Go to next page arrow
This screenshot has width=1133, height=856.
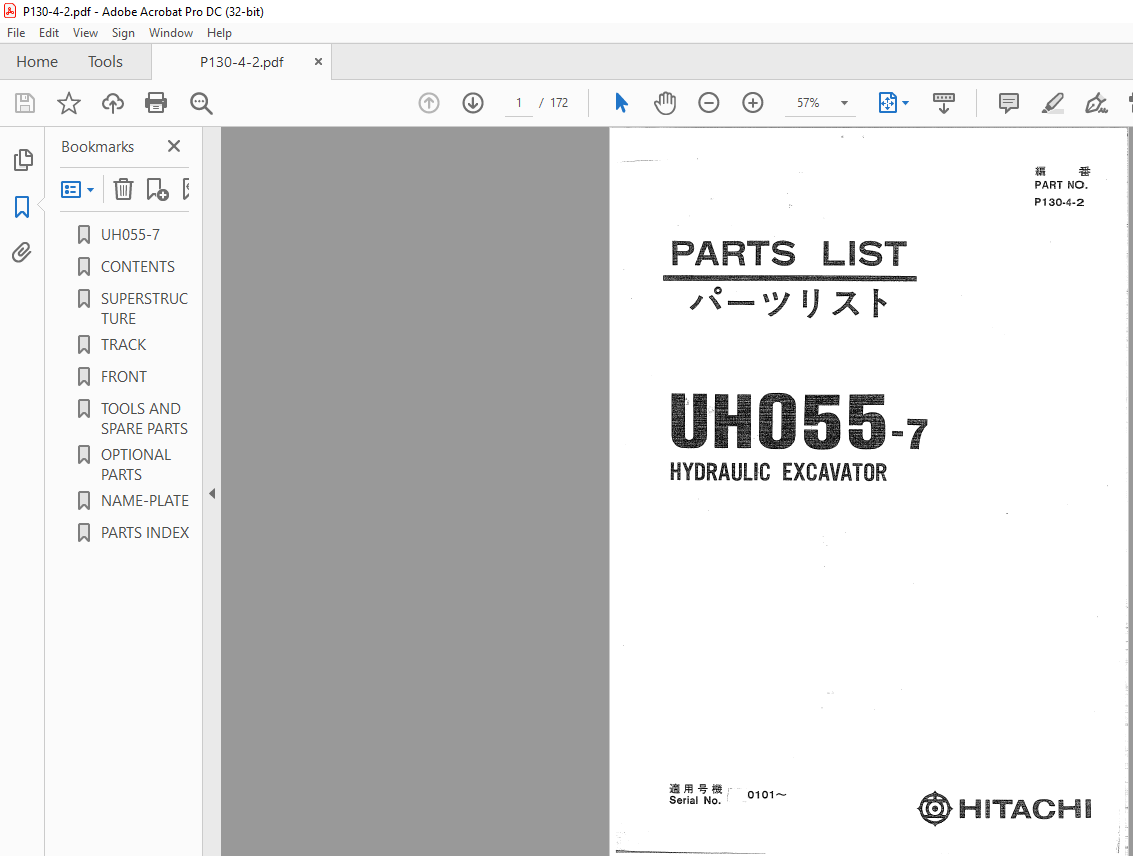tap(473, 103)
